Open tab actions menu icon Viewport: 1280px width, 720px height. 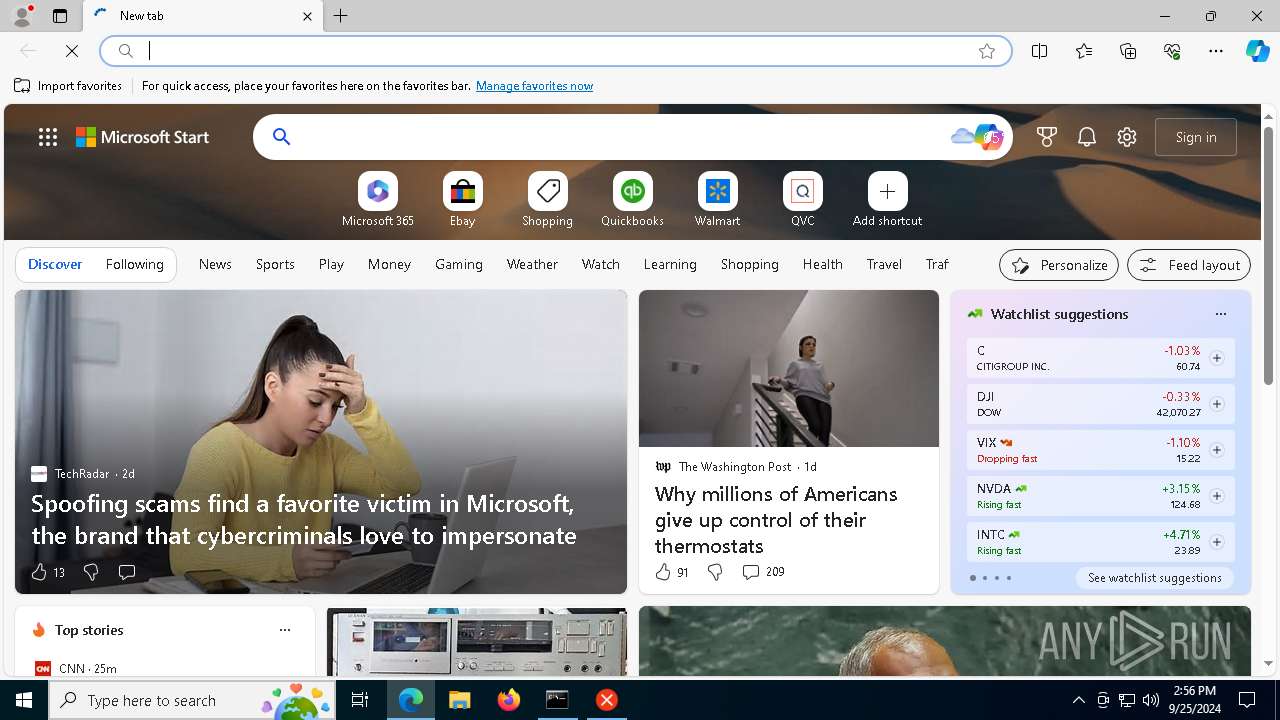click(60, 16)
